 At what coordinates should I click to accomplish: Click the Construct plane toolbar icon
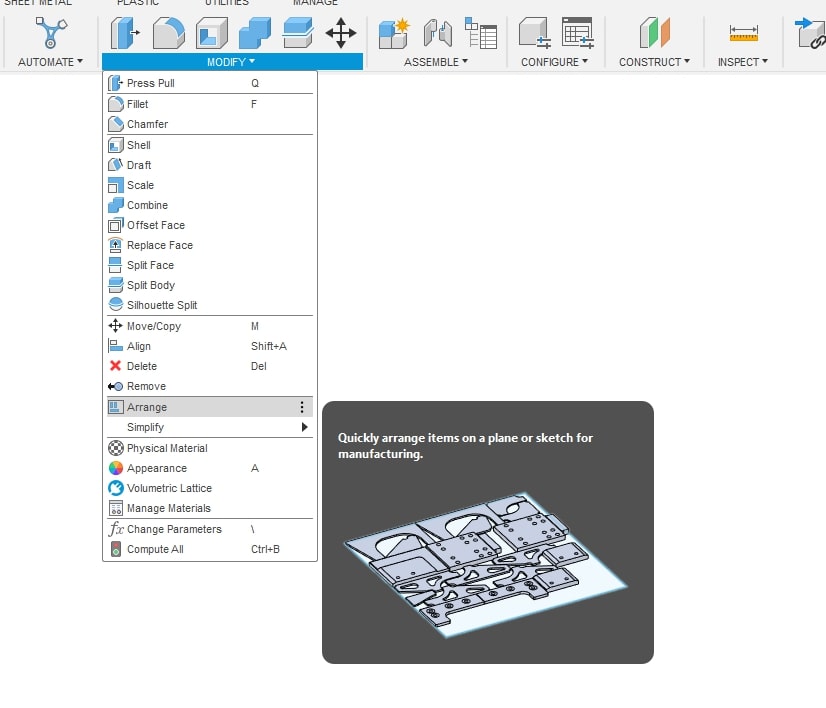654,33
